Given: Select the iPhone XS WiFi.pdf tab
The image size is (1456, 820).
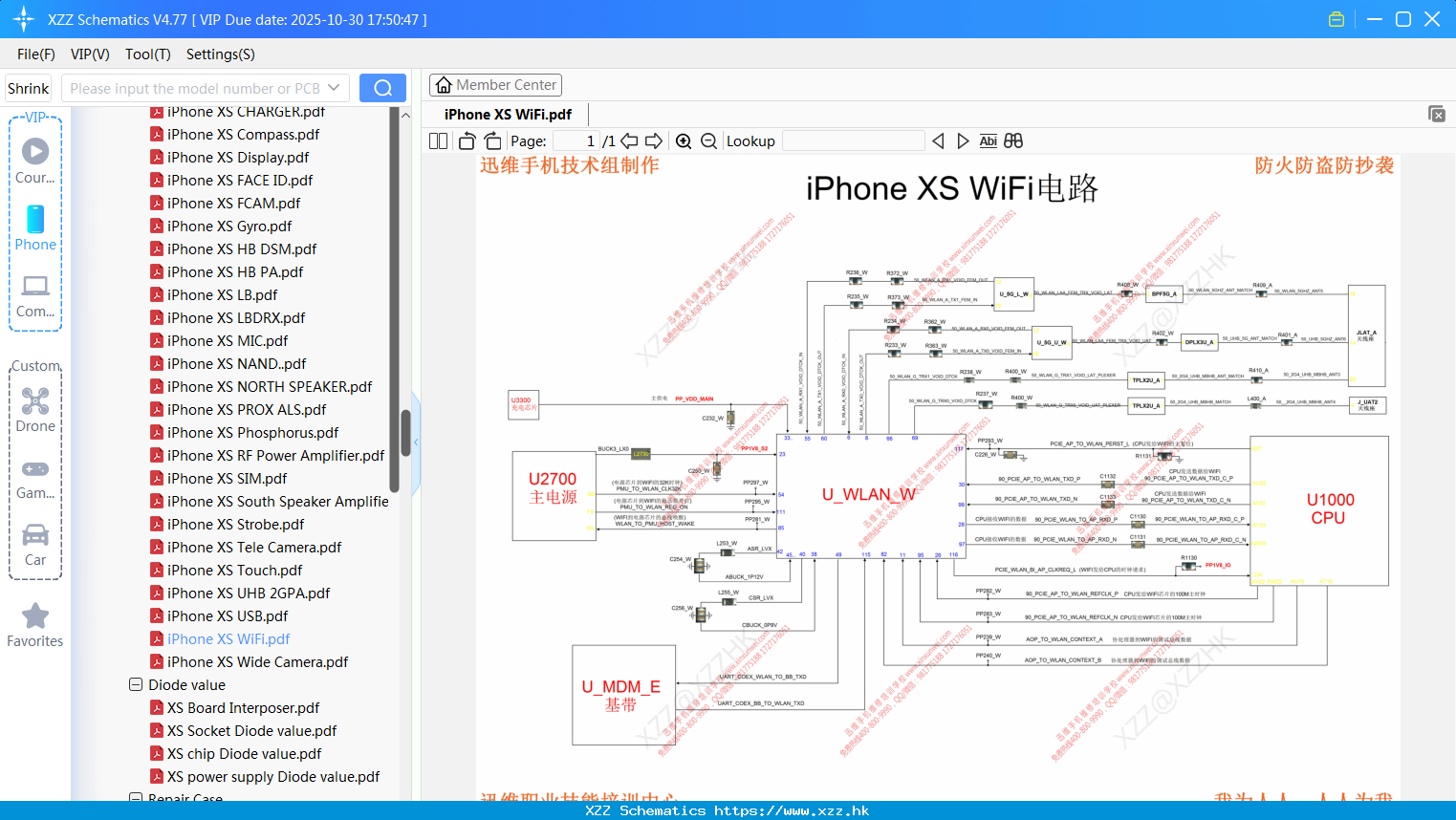Looking at the screenshot, I should [x=508, y=114].
